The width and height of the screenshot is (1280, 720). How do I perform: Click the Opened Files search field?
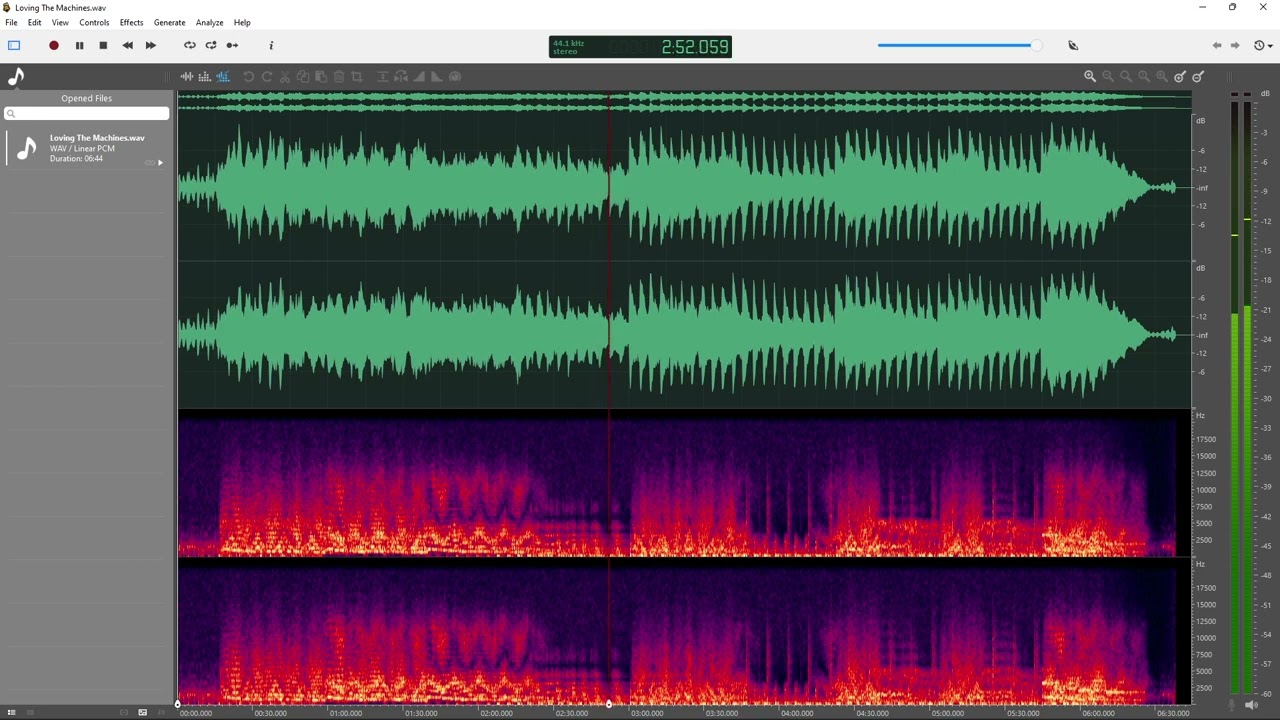[x=87, y=113]
